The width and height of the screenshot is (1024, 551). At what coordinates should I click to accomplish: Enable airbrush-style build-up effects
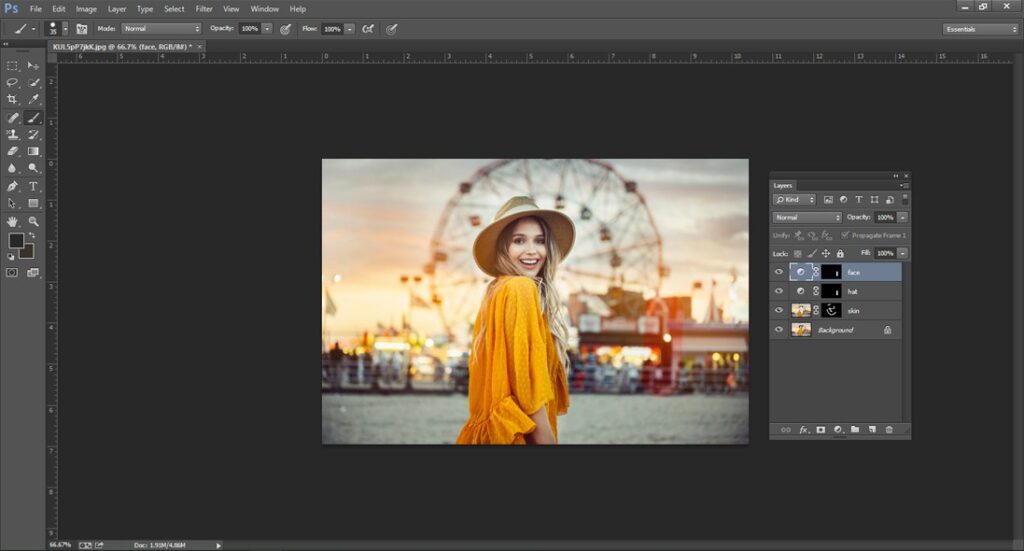click(368, 29)
